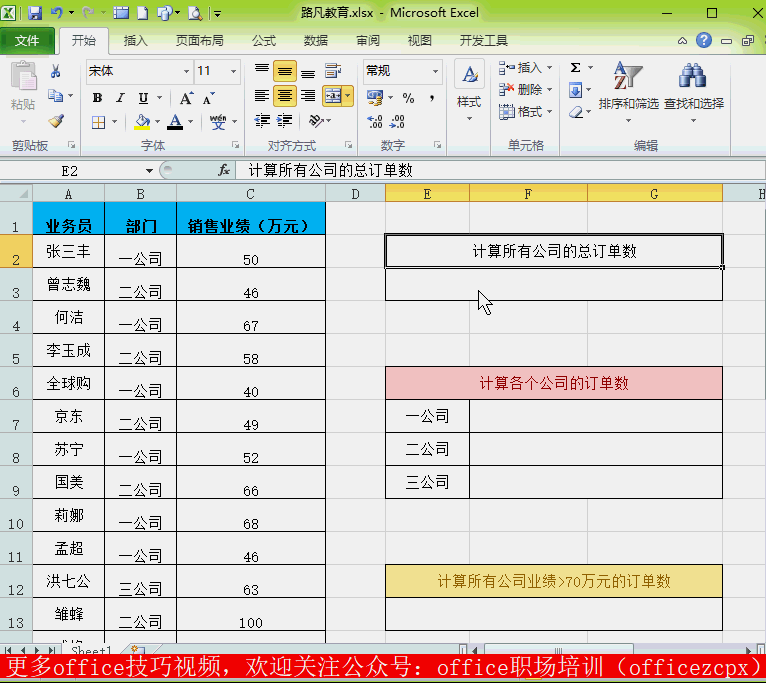Screen dimensions: 766x683
Task: Click the Save icon in quick access toolbar
Action: (x=35, y=13)
